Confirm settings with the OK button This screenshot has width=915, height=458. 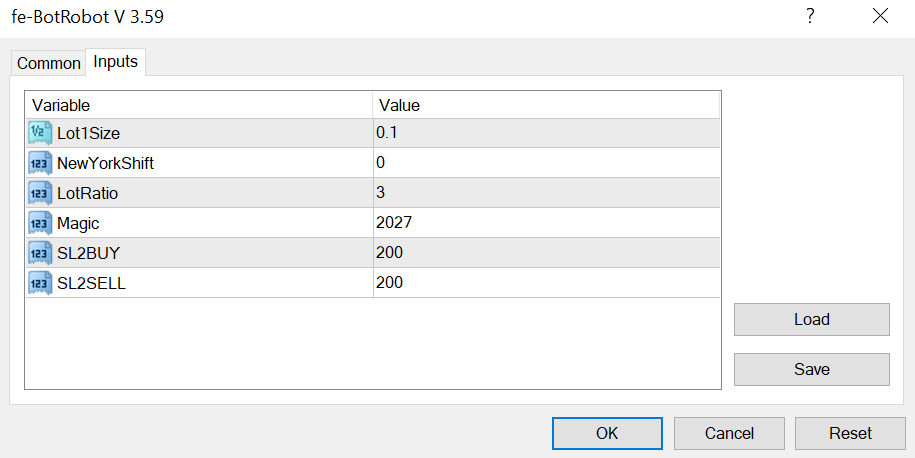[607, 433]
